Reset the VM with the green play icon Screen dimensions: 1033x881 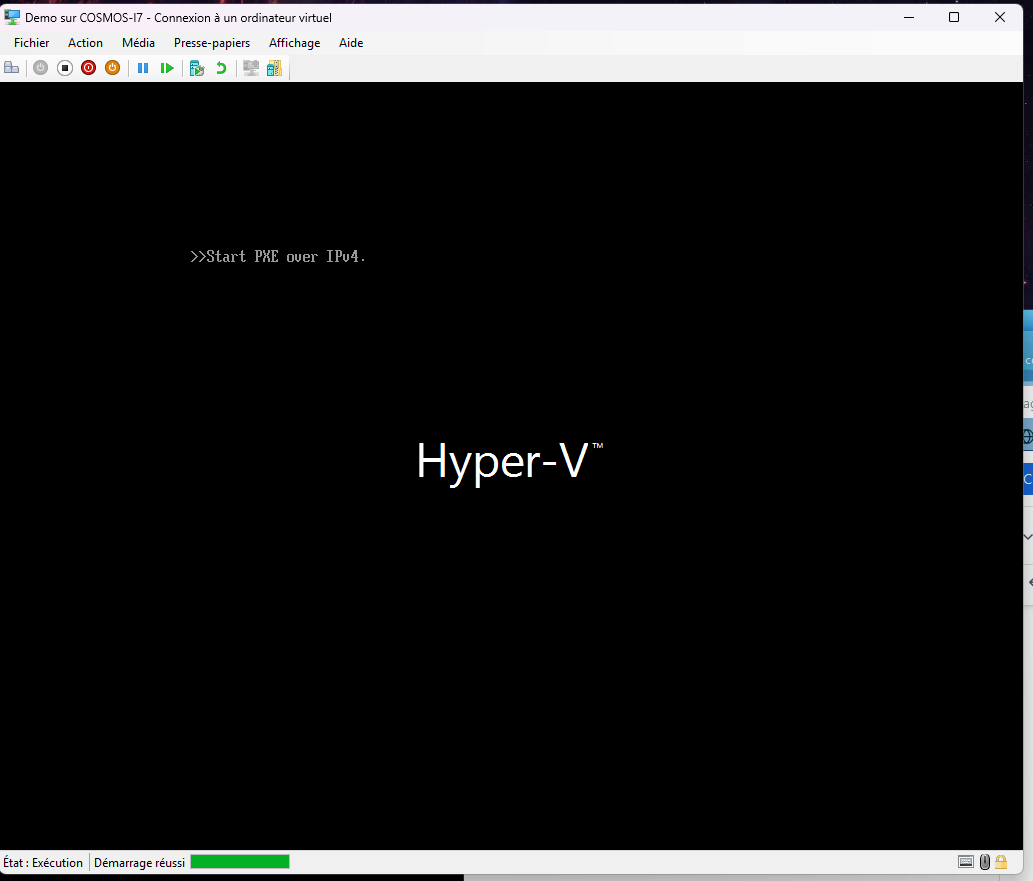click(167, 68)
